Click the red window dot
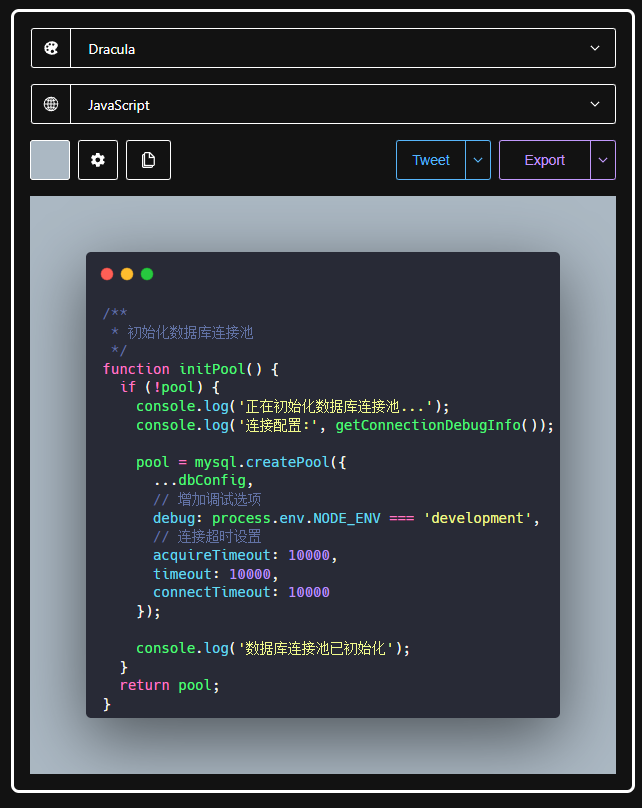642x808 pixels. click(x=107, y=274)
